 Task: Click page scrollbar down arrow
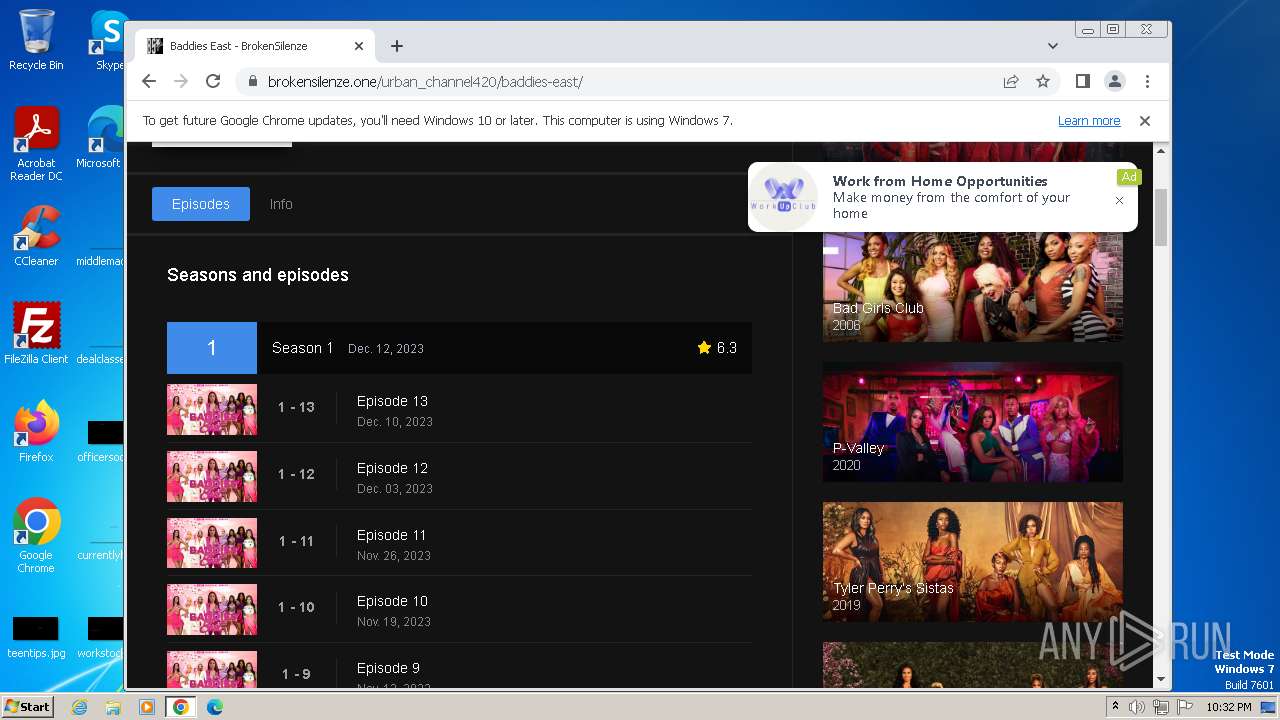[x=1161, y=680]
